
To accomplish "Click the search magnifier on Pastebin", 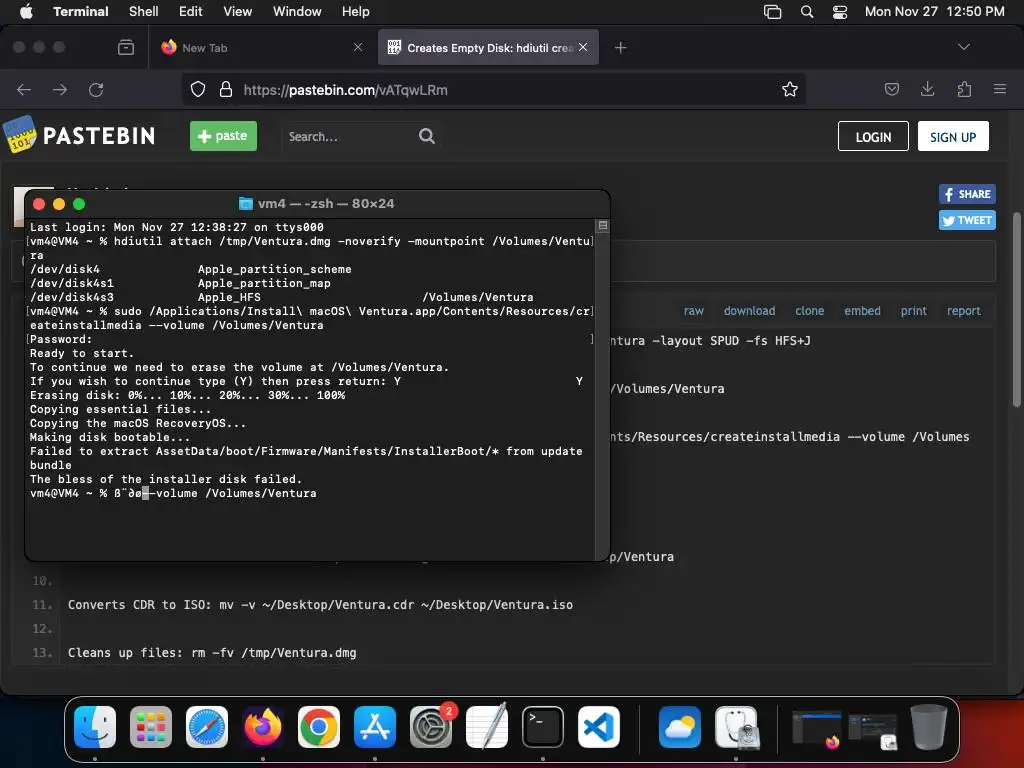I will click(426, 136).
